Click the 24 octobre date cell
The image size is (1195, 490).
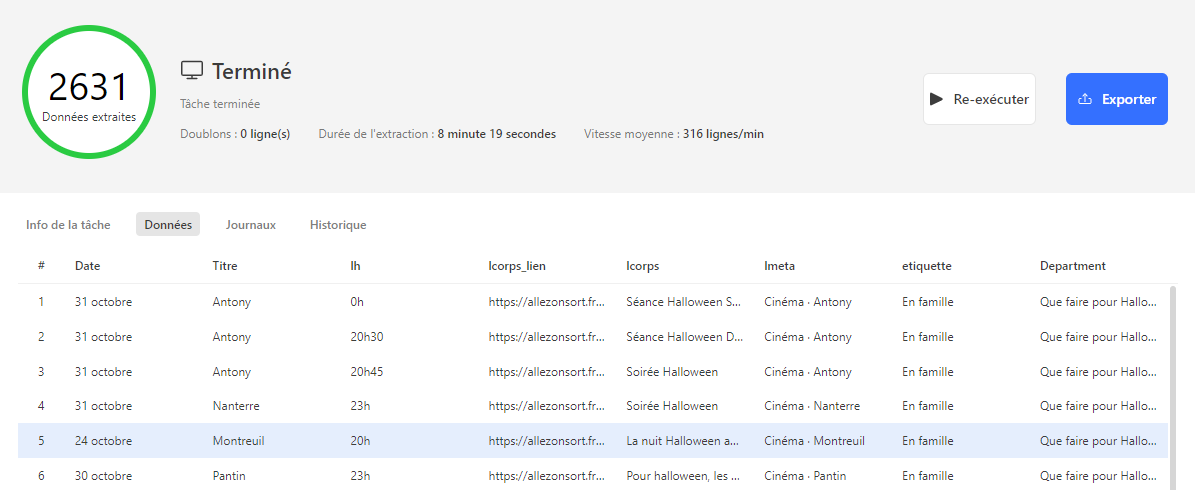click(104, 440)
